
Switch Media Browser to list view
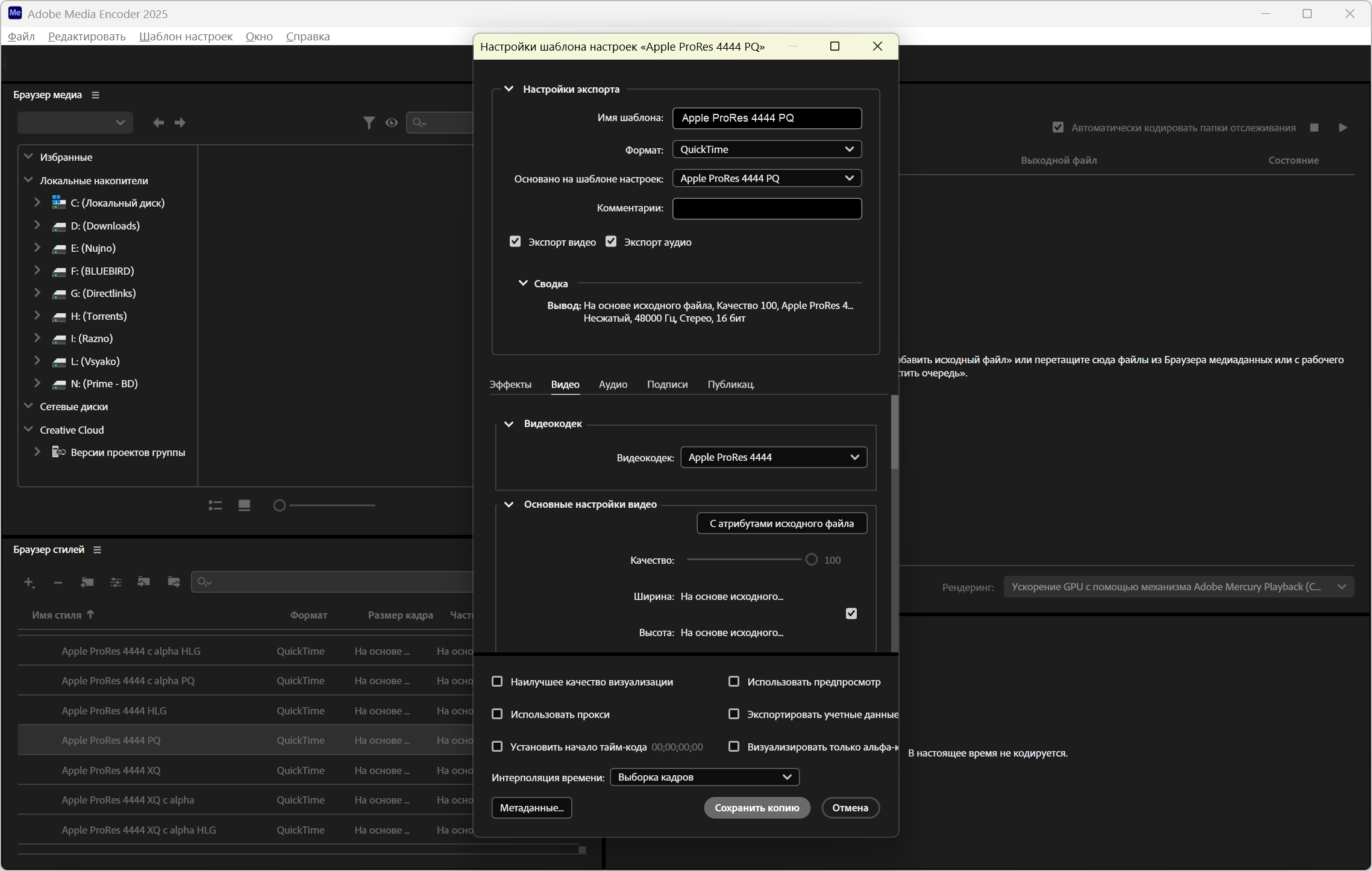215,505
